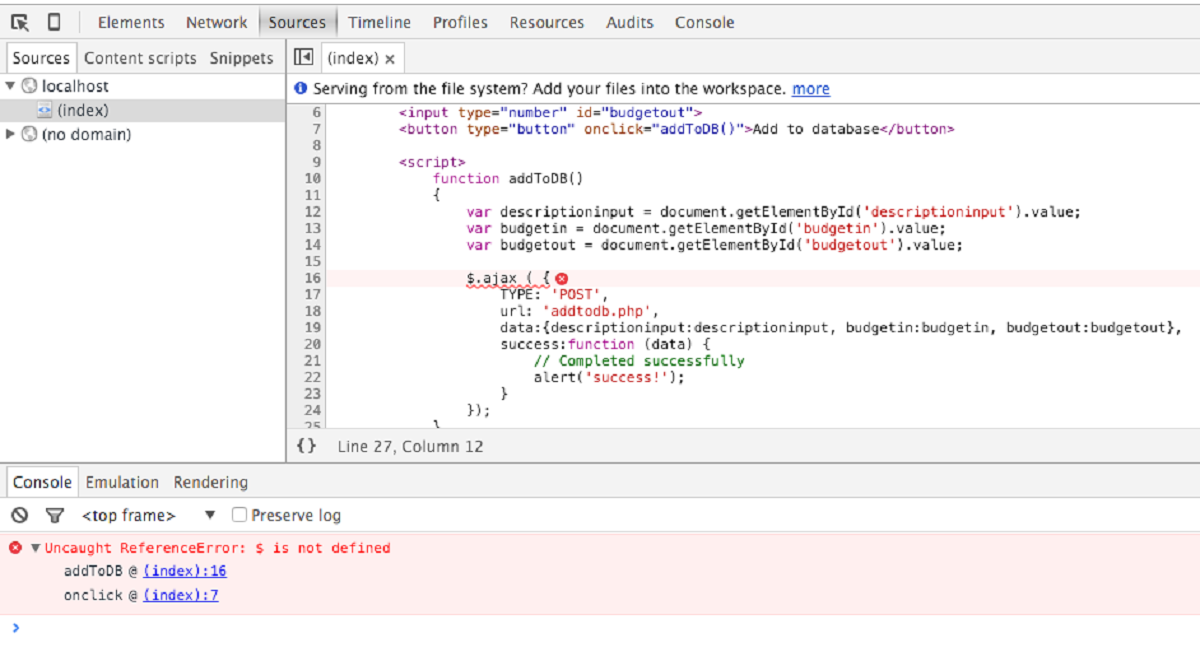Collapse the localhost tree node
This screenshot has height=647, width=1200.
11,86
